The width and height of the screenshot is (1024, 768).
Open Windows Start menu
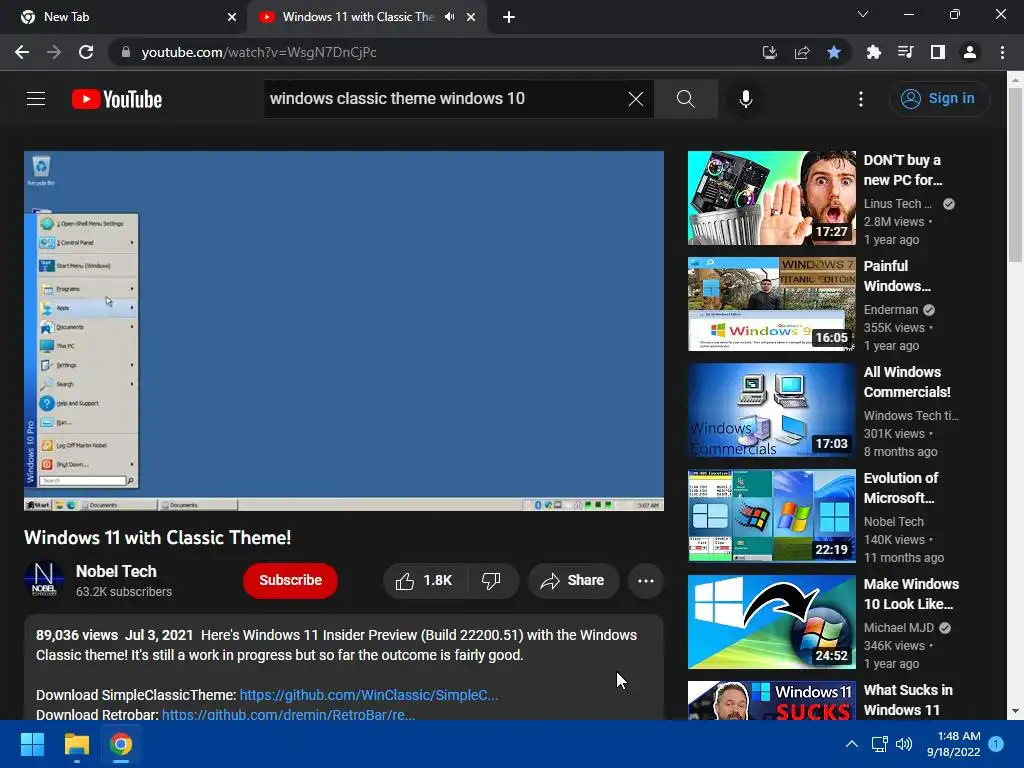point(32,744)
